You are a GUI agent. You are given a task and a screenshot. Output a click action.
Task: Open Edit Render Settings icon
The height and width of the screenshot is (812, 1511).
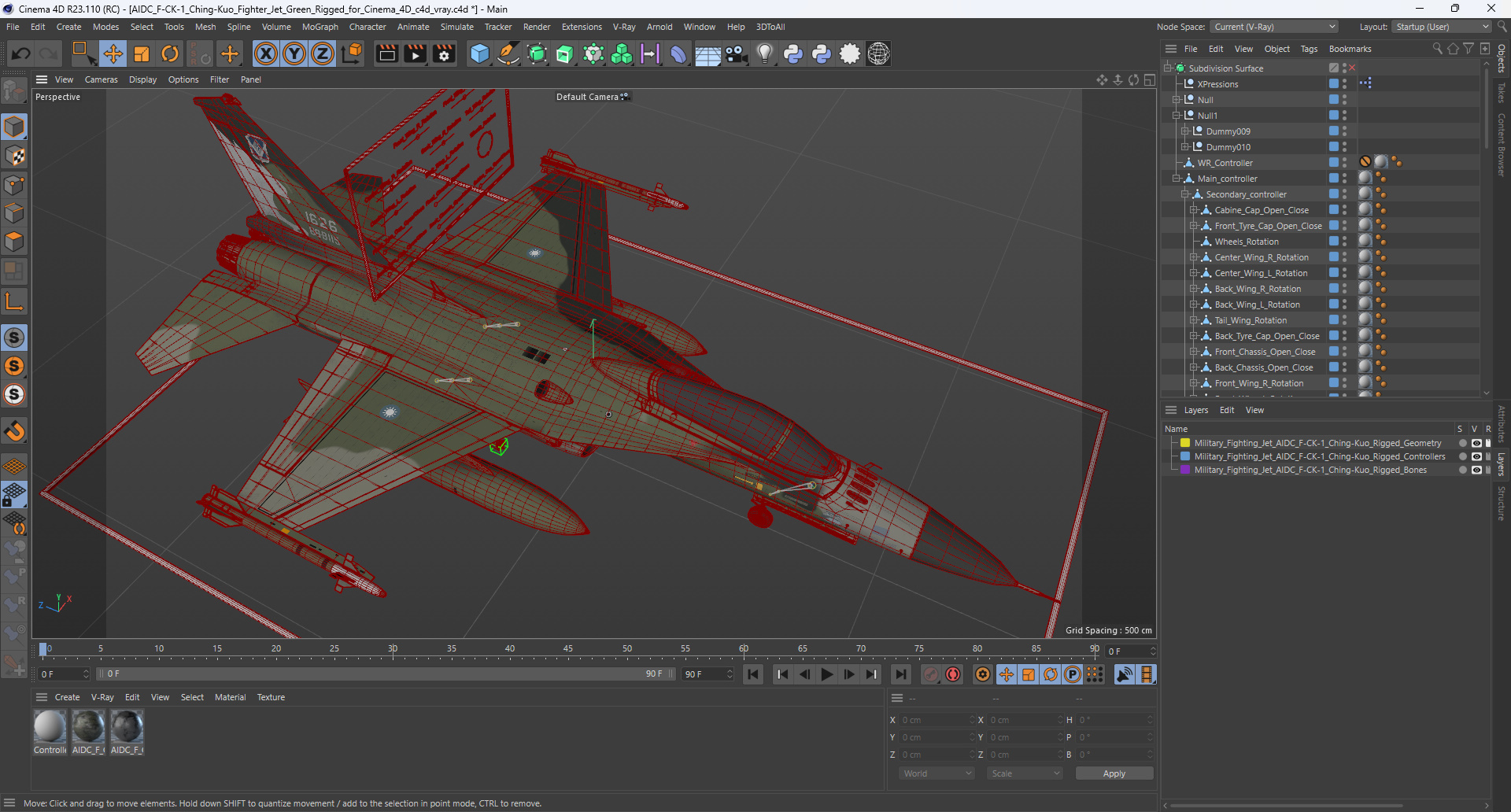[445, 54]
